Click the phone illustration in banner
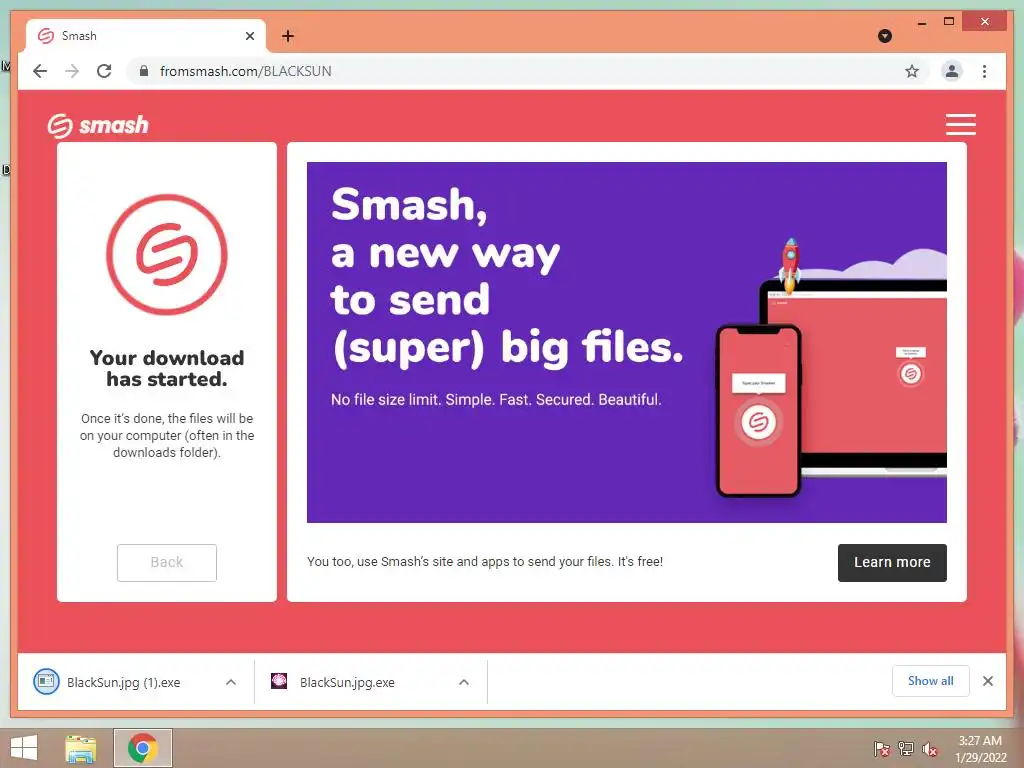 click(759, 411)
